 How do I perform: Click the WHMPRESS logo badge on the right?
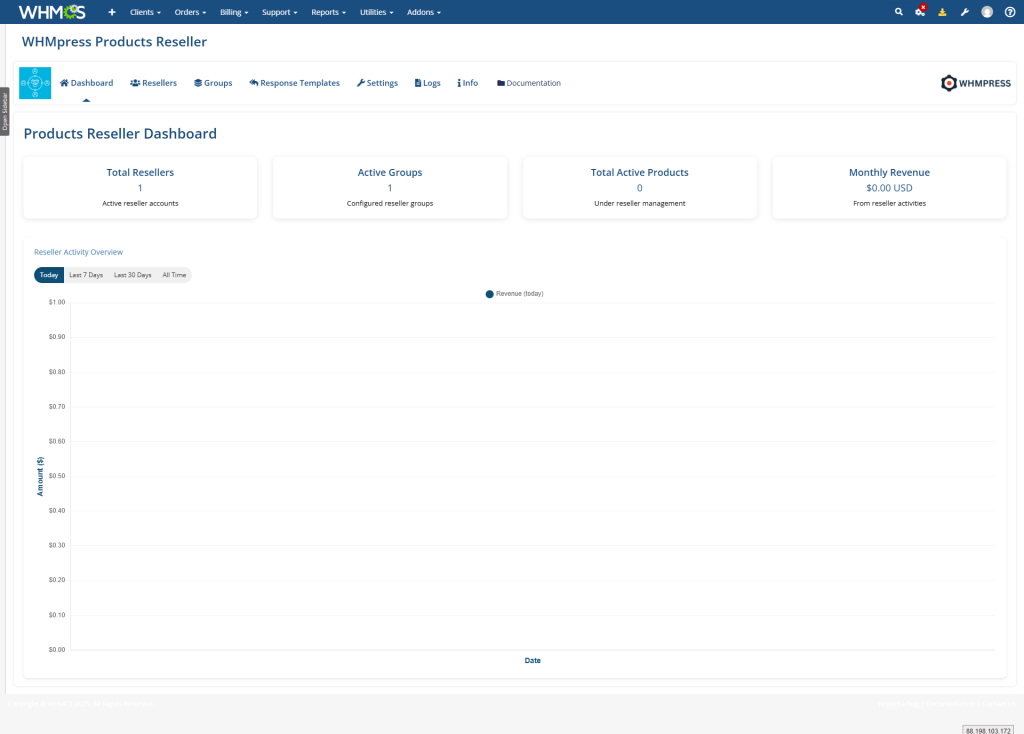975,84
